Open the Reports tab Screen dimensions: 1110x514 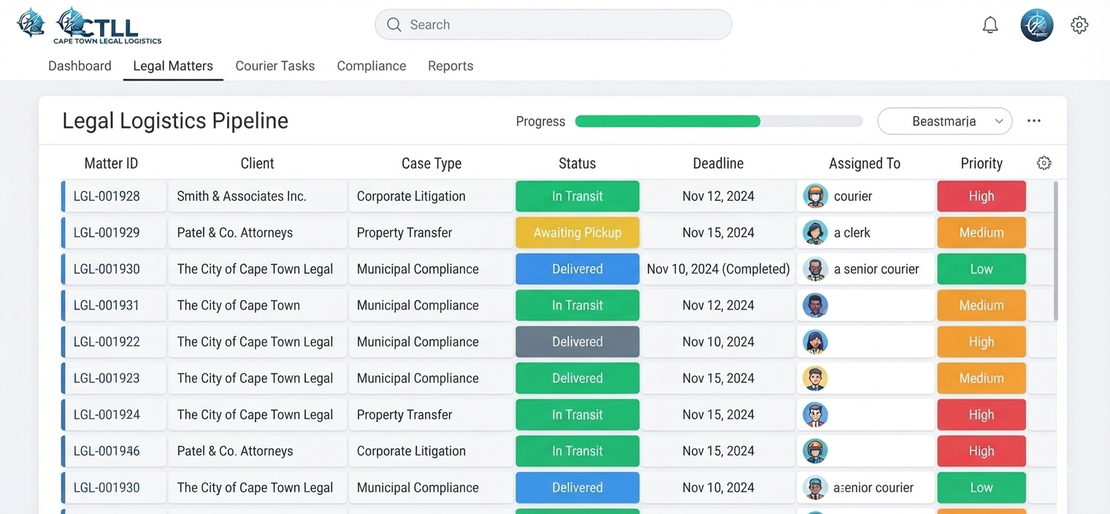450,66
